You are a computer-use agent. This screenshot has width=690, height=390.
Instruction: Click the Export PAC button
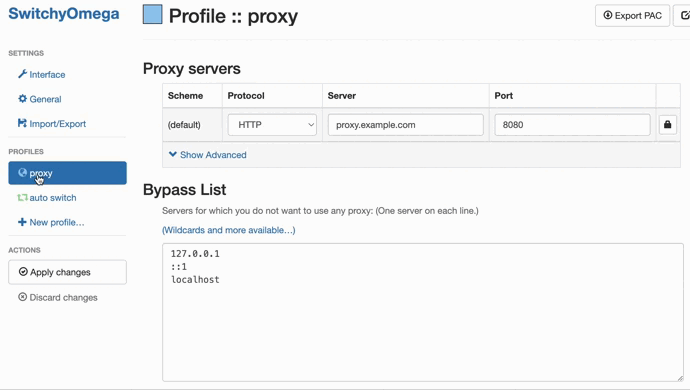632,15
